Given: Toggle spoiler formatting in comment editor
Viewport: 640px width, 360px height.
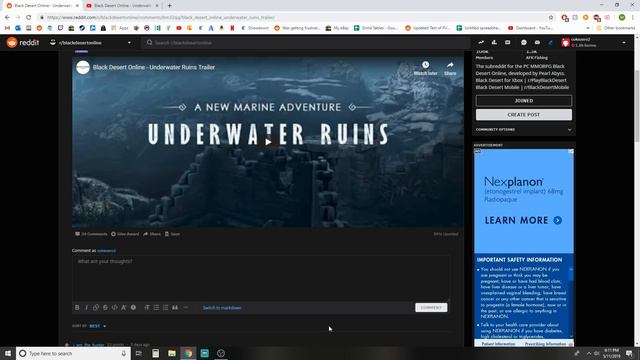Looking at the screenshot, I should pyautogui.click(x=133, y=307).
